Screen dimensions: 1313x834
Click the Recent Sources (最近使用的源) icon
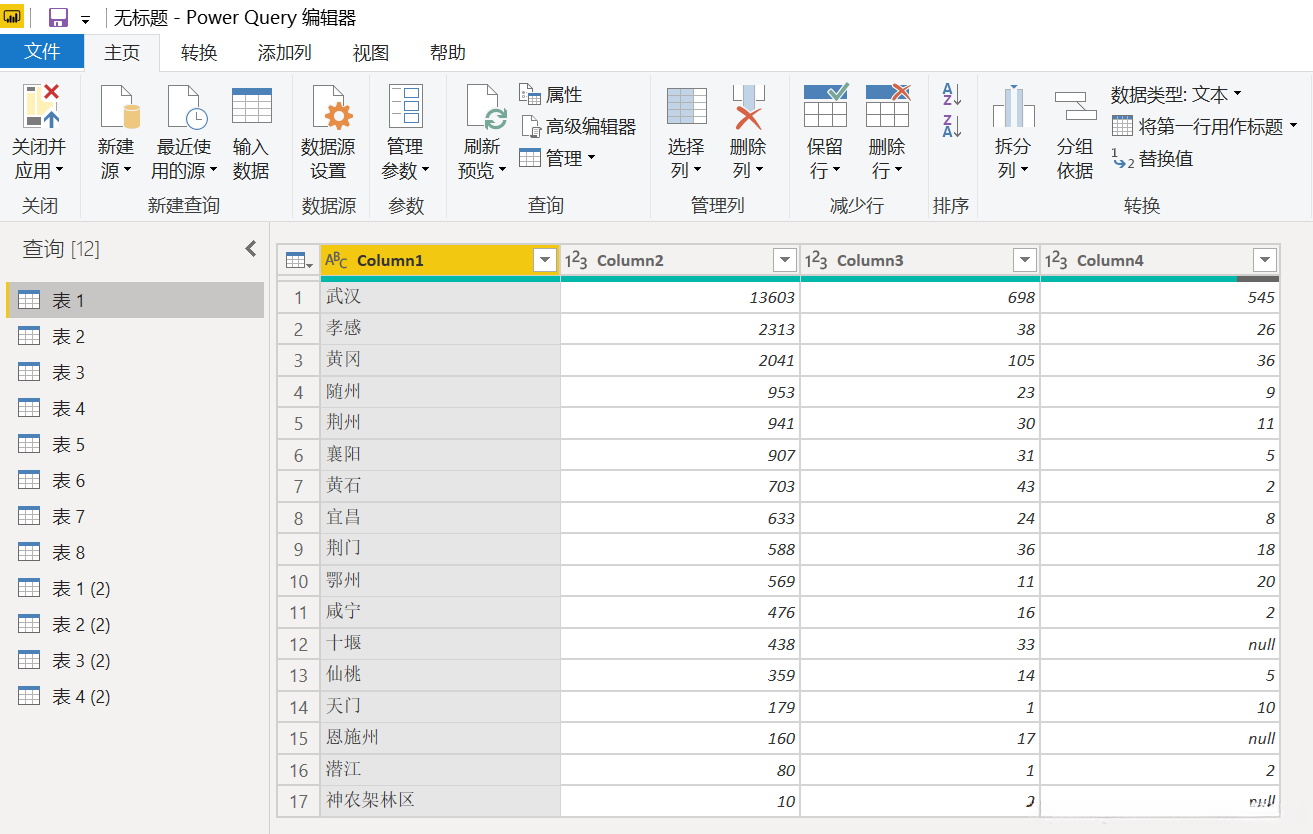(185, 106)
